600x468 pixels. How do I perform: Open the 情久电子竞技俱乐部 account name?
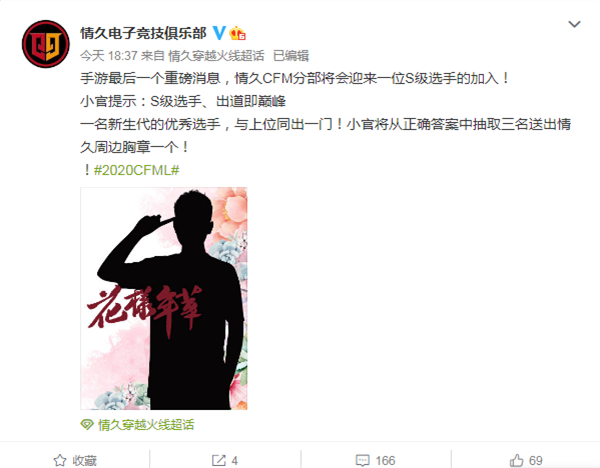(x=143, y=34)
